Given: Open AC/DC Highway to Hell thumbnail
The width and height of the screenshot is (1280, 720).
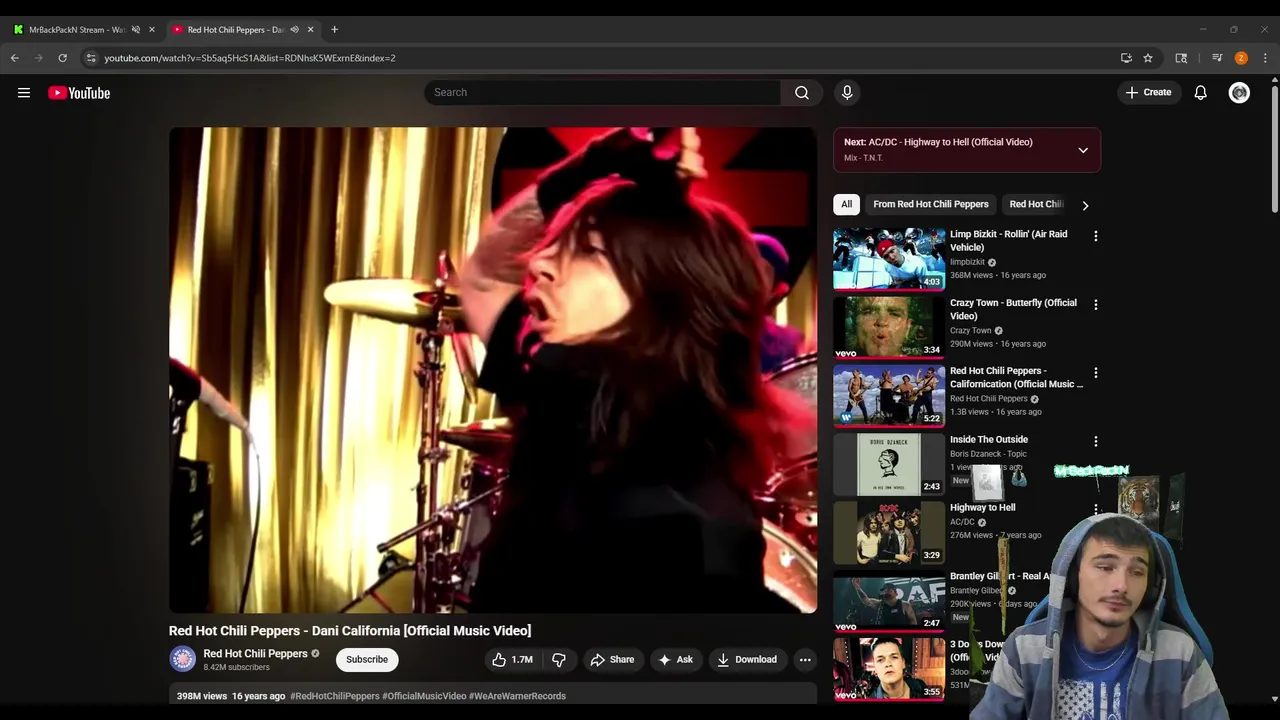Looking at the screenshot, I should tap(889, 532).
